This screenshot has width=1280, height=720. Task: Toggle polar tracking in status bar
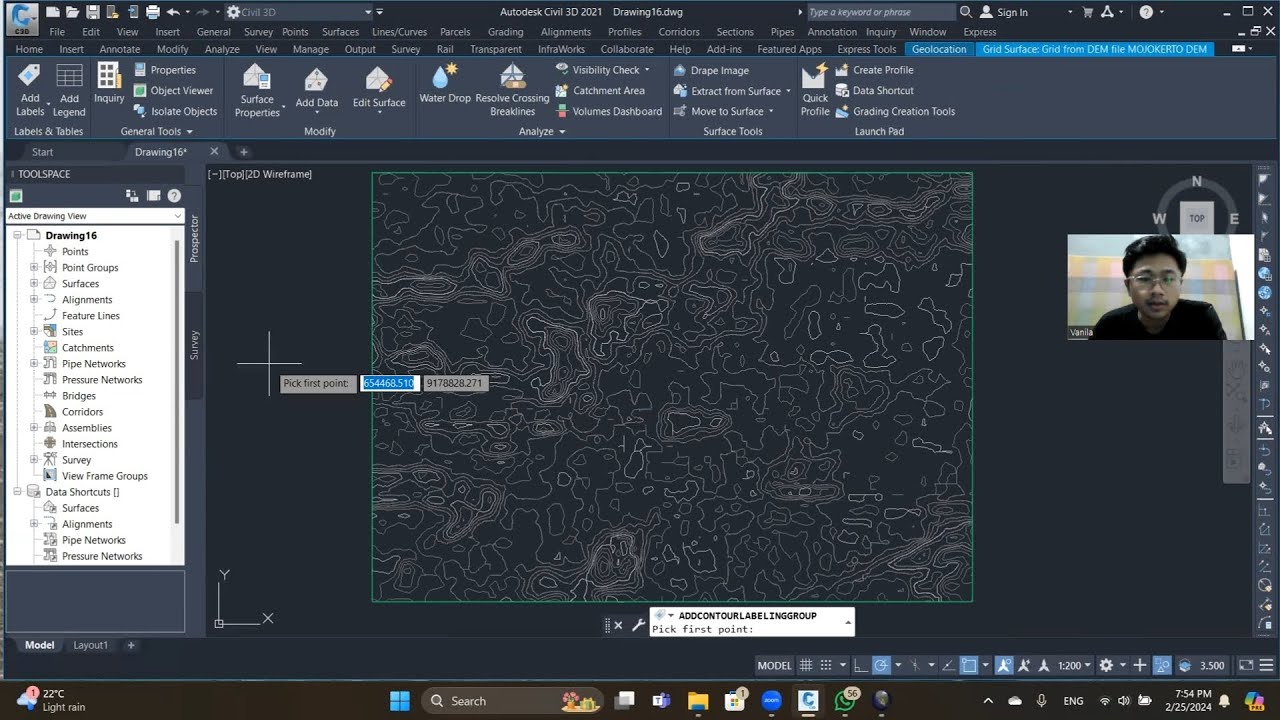[x=881, y=665]
